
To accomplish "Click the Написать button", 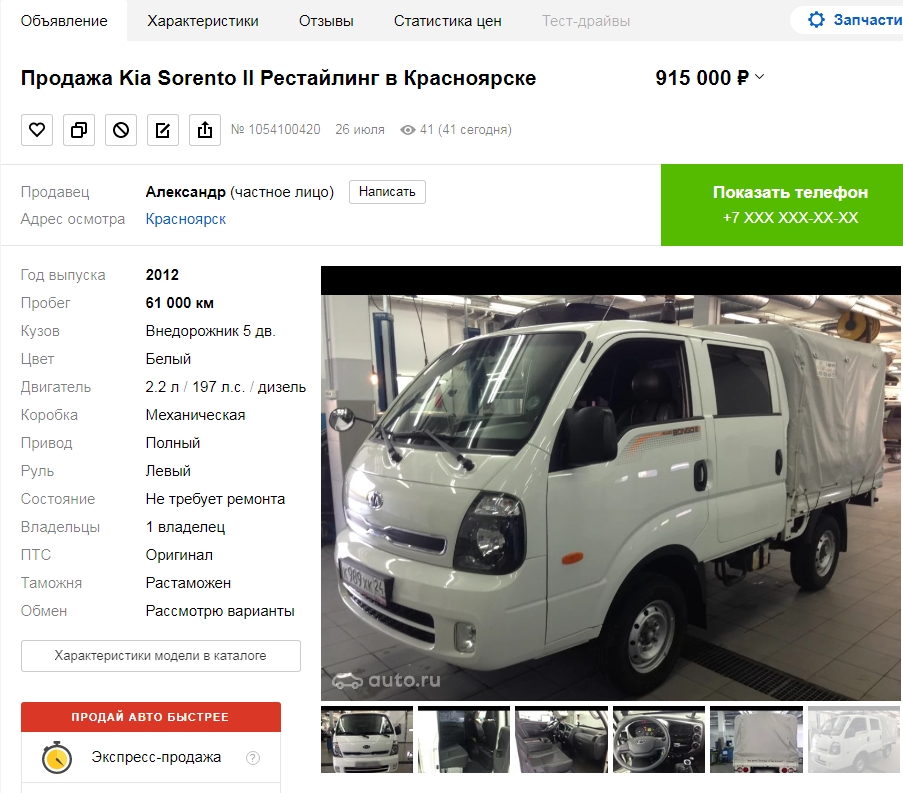I will coord(387,192).
